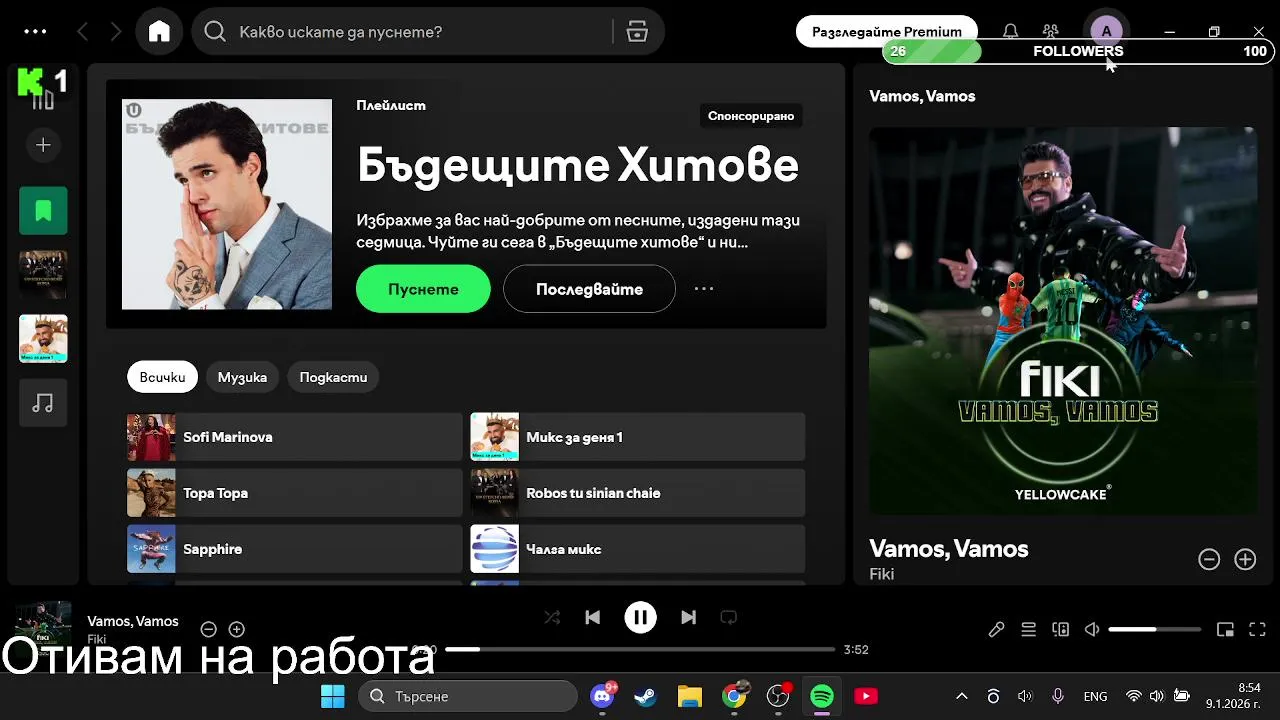The height and width of the screenshot is (720, 1280).
Task: Open connect to a device
Action: 1060,629
